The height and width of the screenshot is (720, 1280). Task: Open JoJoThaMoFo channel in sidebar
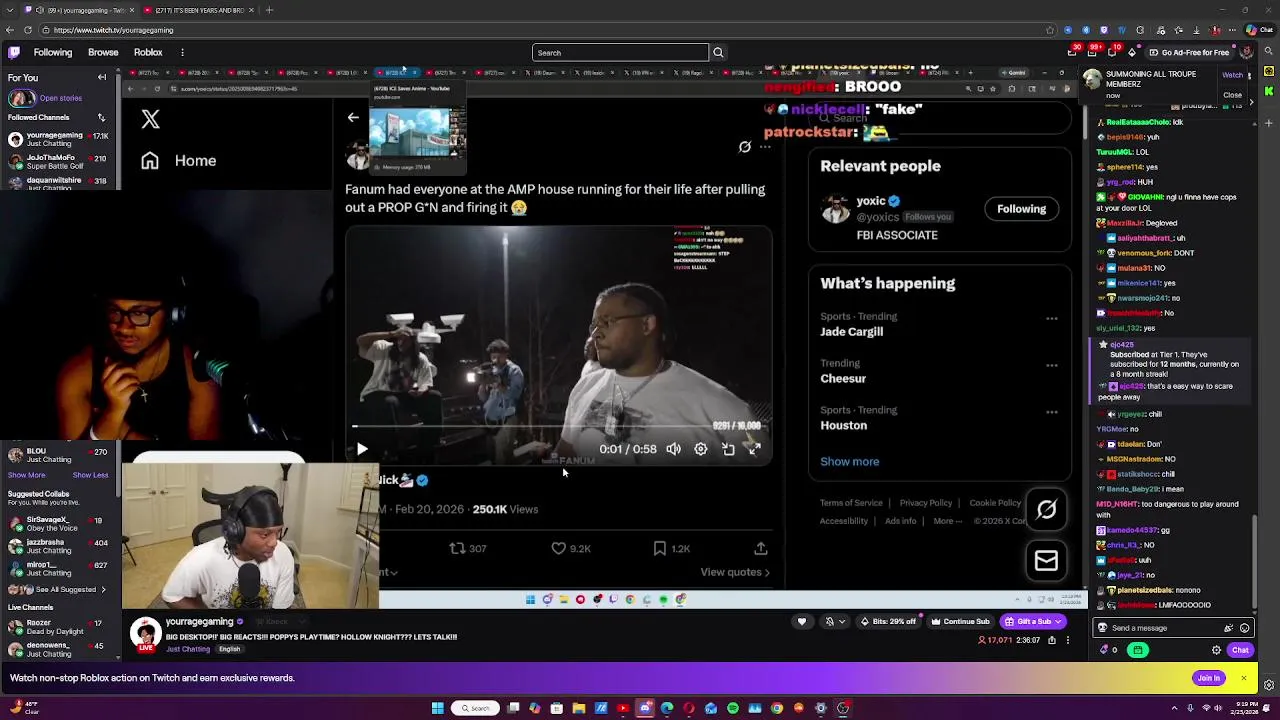60,161
